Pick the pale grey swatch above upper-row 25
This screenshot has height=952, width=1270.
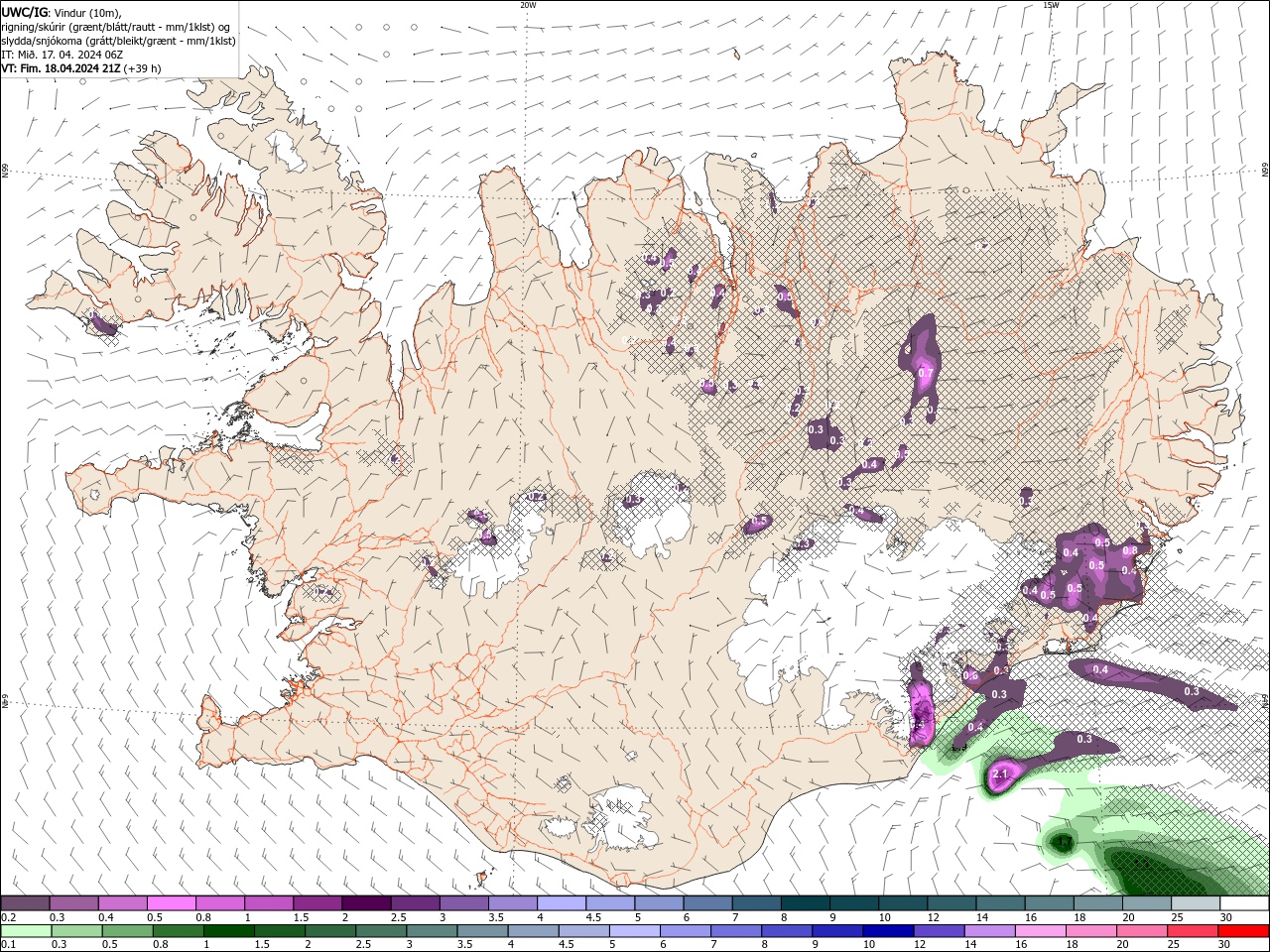[x=1196, y=902]
